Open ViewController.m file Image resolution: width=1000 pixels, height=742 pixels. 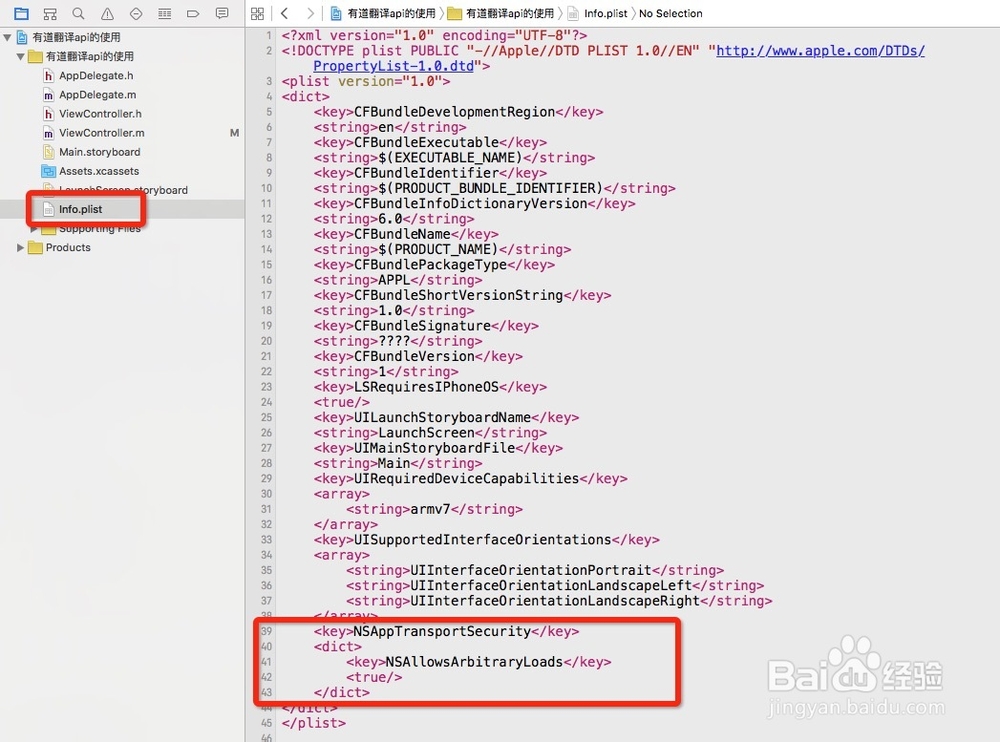[x=101, y=133]
